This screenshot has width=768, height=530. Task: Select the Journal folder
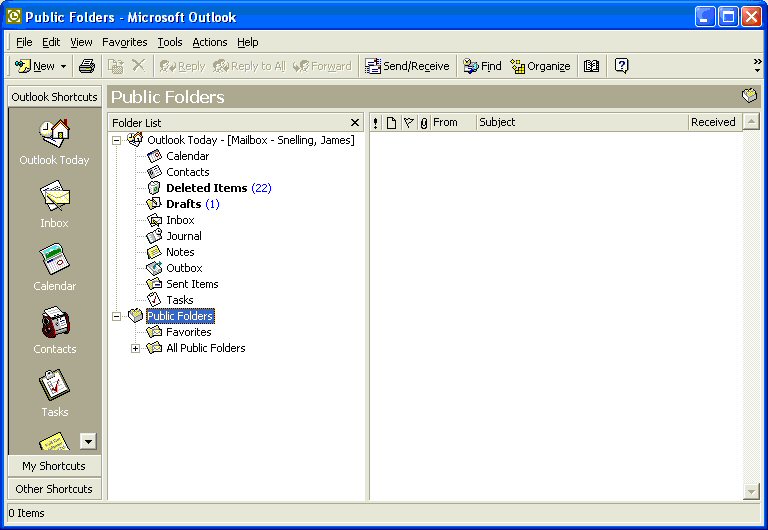pyautogui.click(x=184, y=236)
